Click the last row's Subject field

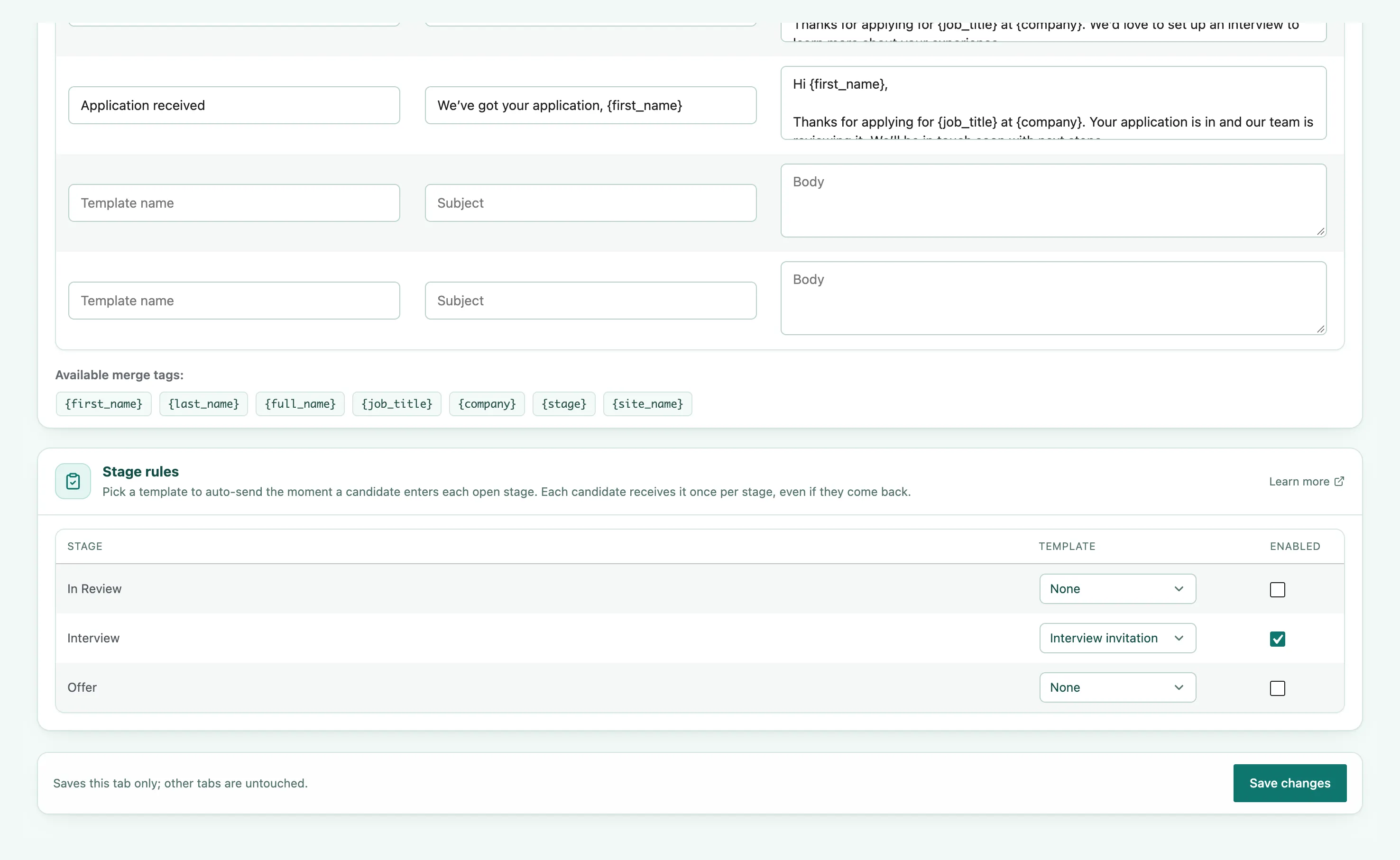[590, 301]
